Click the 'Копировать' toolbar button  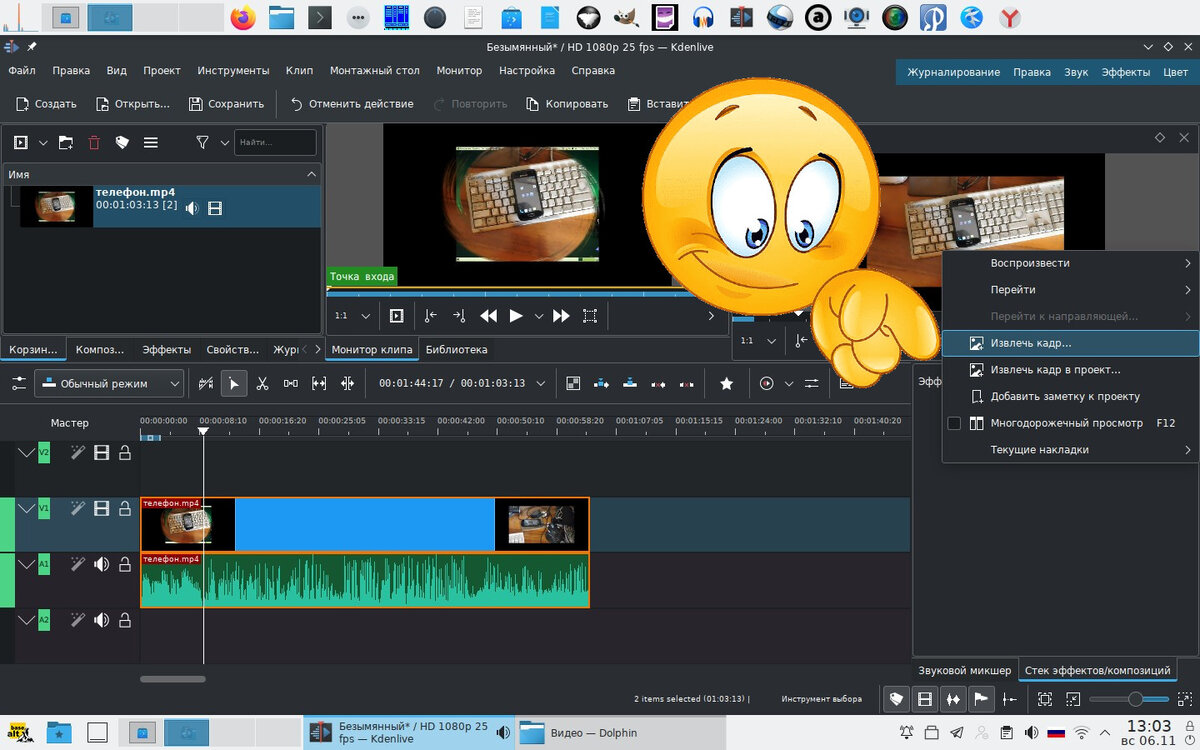click(567, 104)
